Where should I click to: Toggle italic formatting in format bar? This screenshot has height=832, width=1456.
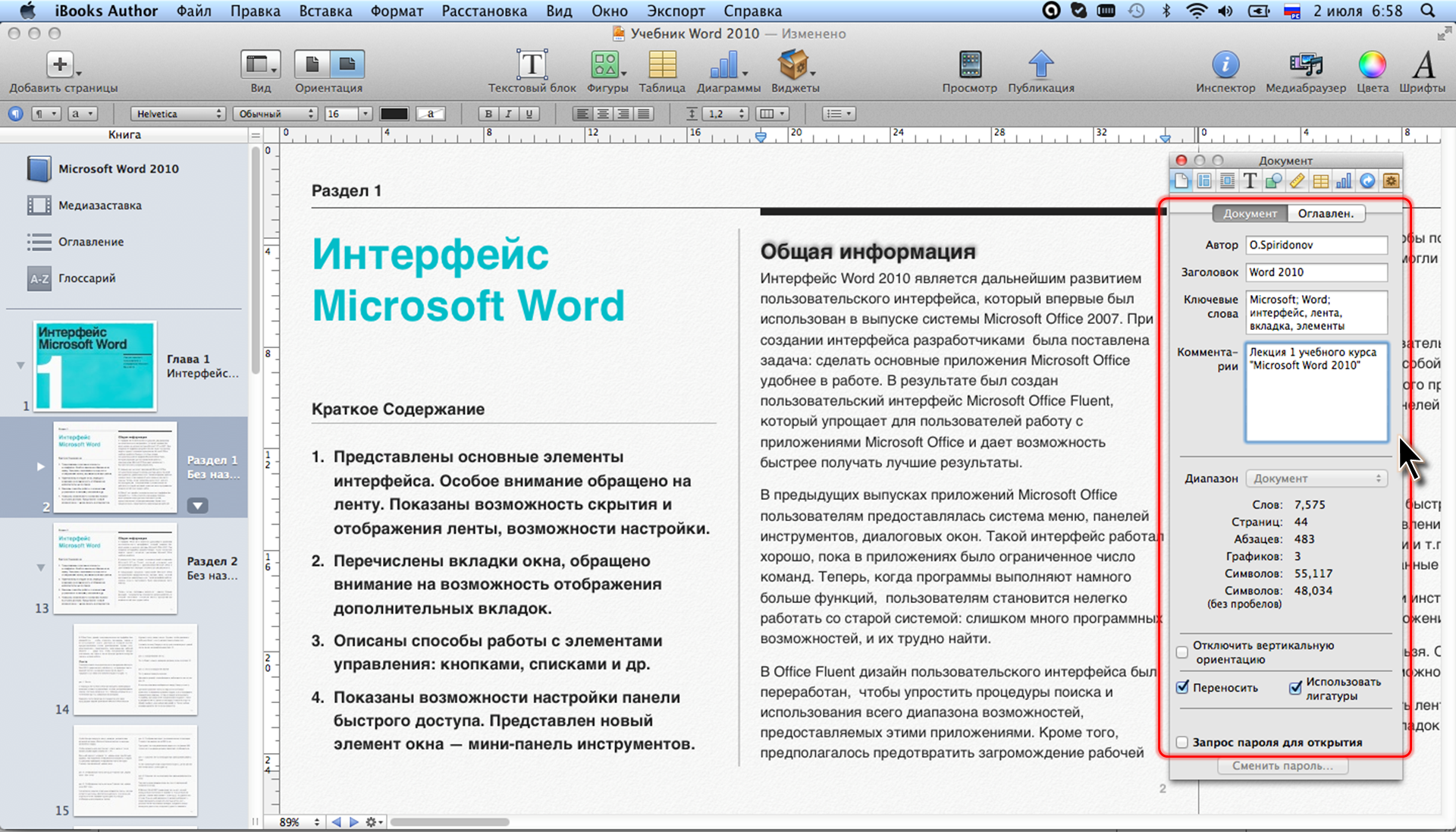click(508, 114)
